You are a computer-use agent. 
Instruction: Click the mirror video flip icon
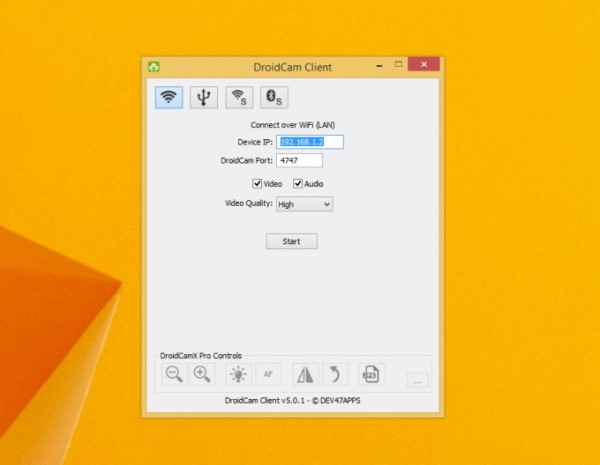tap(305, 374)
